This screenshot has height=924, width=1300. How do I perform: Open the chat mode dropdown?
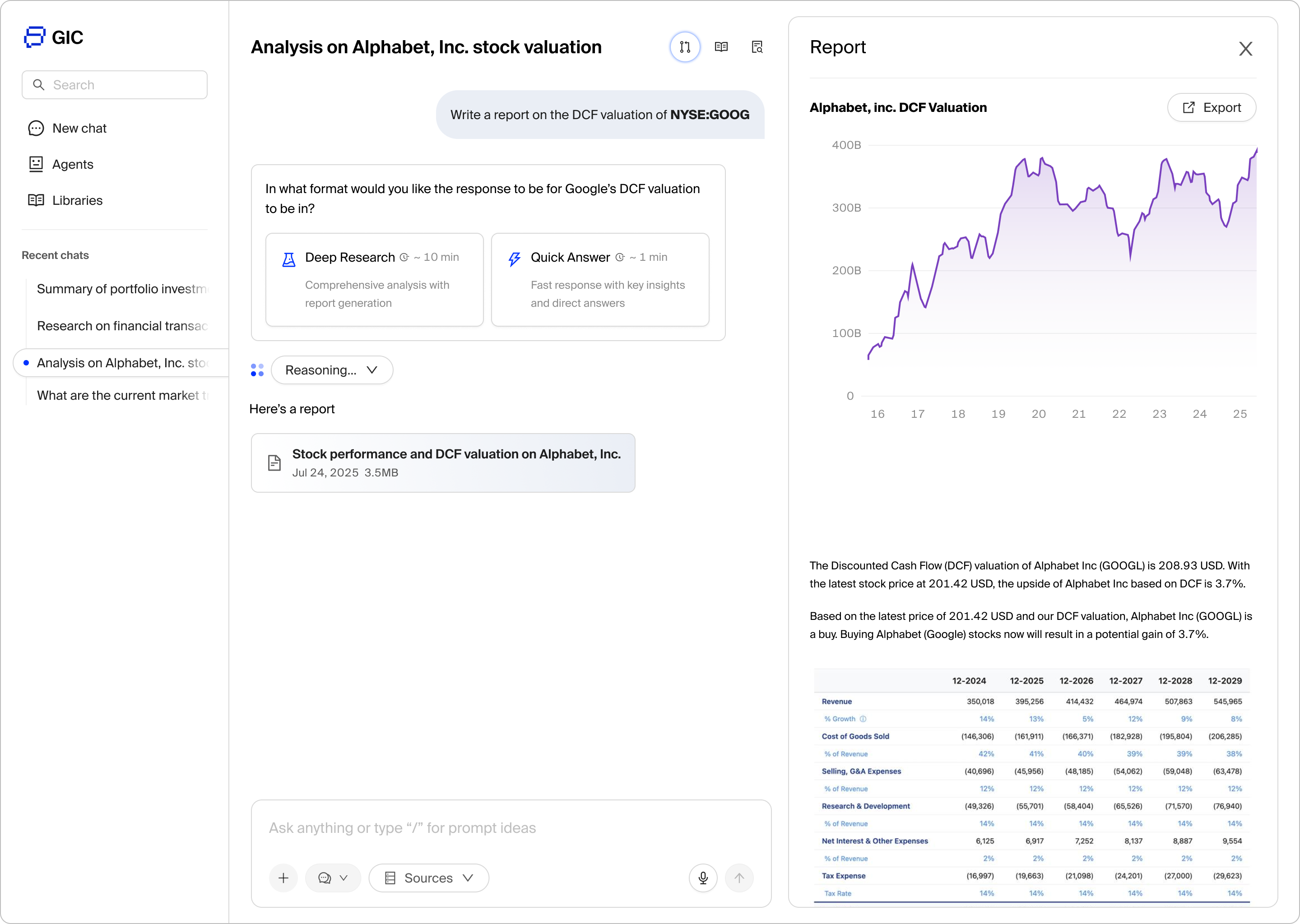(x=333, y=878)
